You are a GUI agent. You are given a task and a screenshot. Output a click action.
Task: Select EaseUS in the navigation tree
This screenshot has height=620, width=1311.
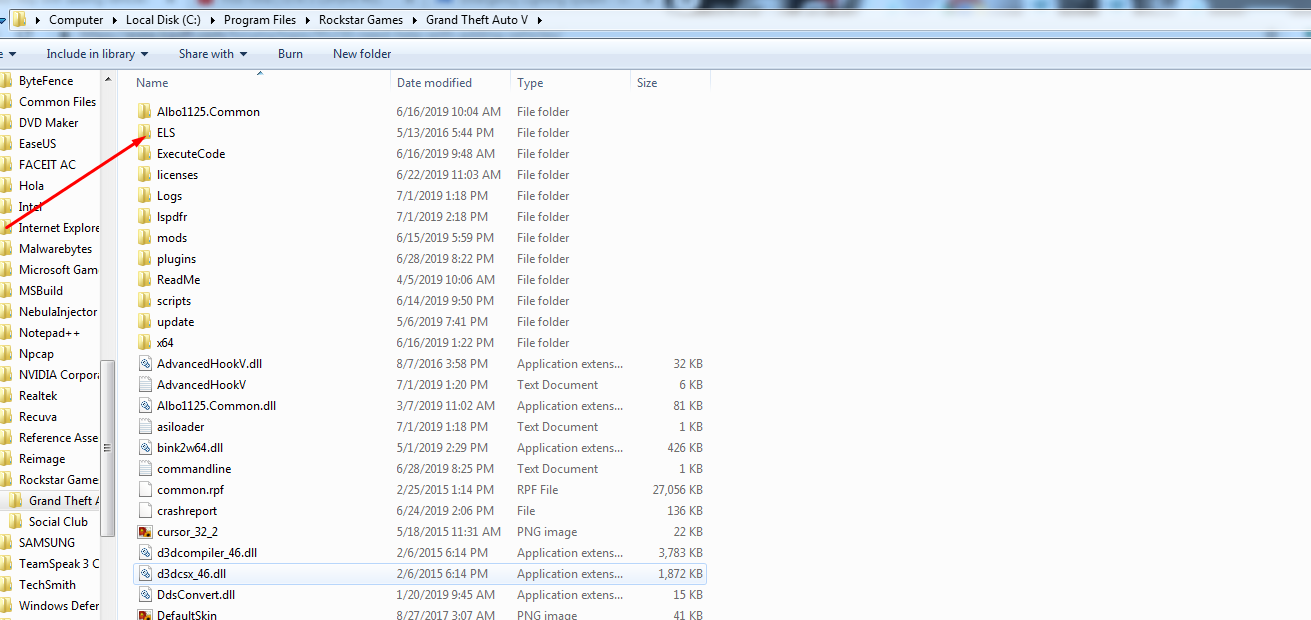coord(38,144)
